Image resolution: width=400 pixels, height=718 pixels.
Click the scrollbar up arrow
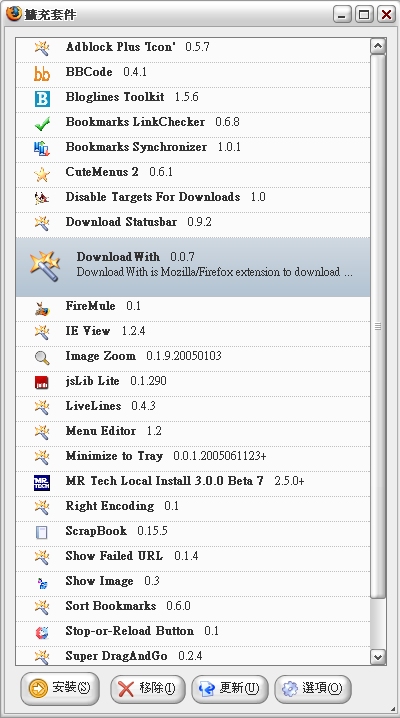click(x=378, y=46)
